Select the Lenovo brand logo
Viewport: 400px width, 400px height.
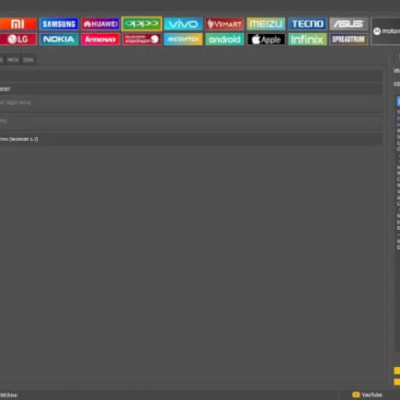point(100,39)
